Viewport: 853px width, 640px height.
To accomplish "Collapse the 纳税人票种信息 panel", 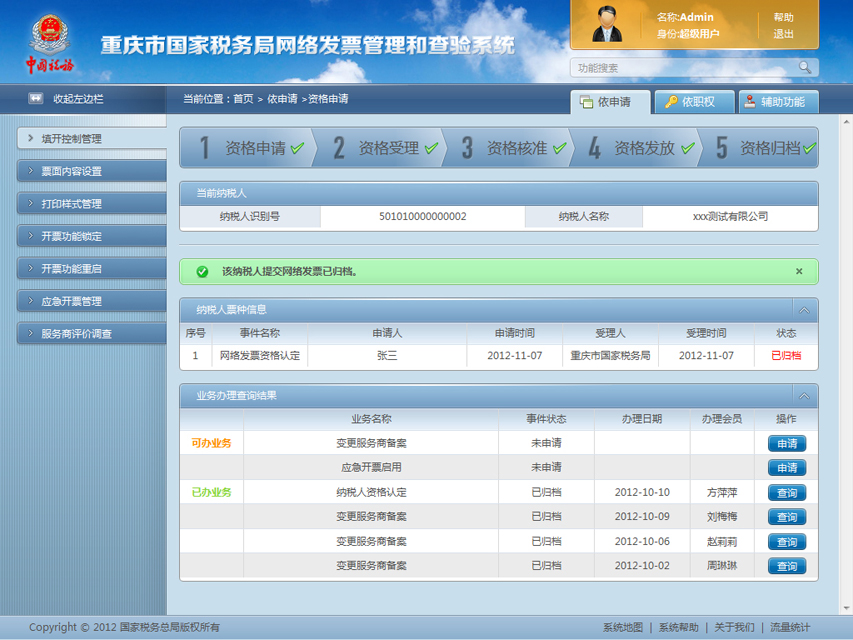I will tap(804, 310).
